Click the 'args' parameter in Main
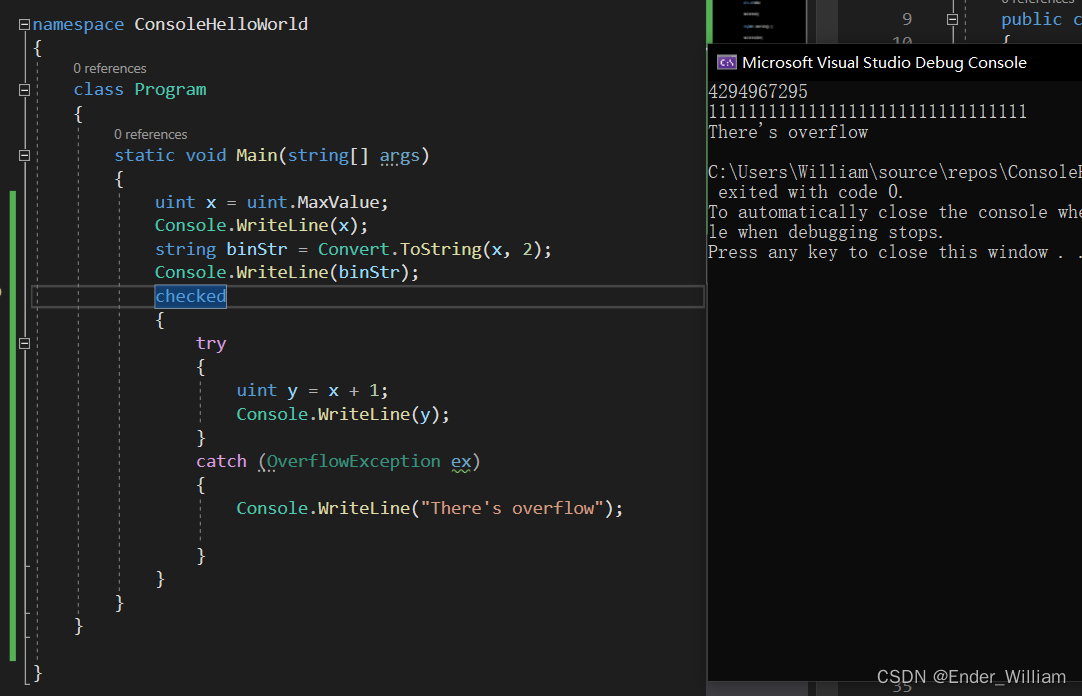This screenshot has width=1082, height=696. click(x=400, y=155)
